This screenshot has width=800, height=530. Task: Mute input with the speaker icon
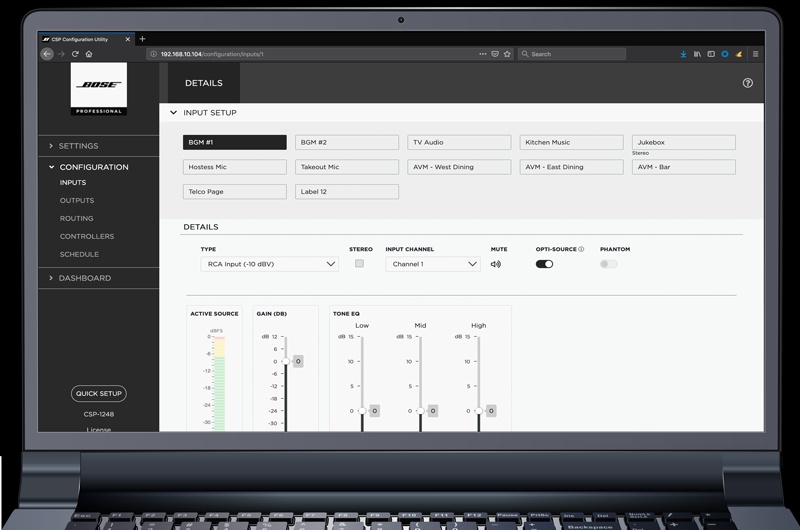click(x=495, y=264)
